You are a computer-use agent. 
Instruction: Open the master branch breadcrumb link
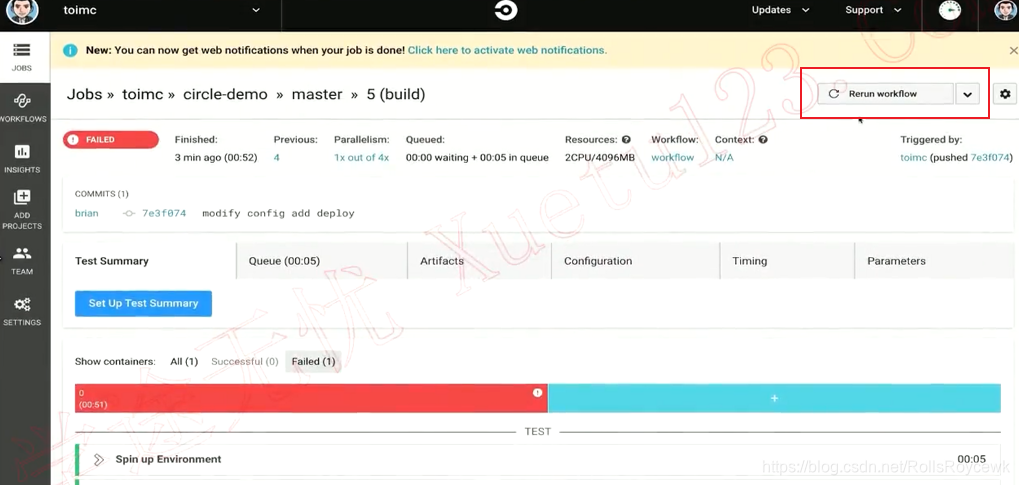(x=317, y=94)
